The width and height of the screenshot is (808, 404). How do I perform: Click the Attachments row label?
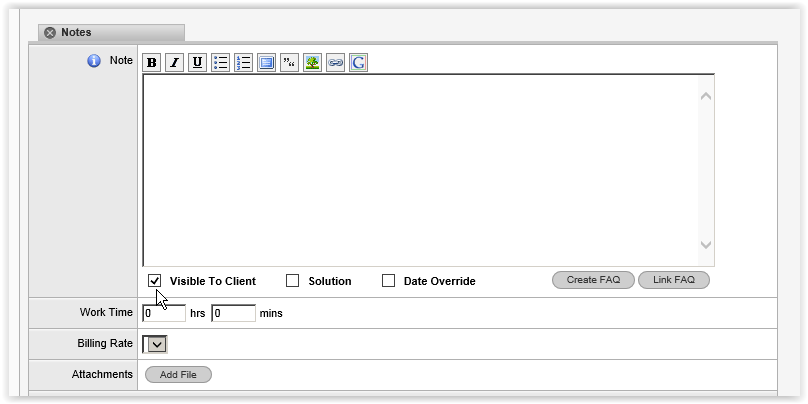[102, 375]
